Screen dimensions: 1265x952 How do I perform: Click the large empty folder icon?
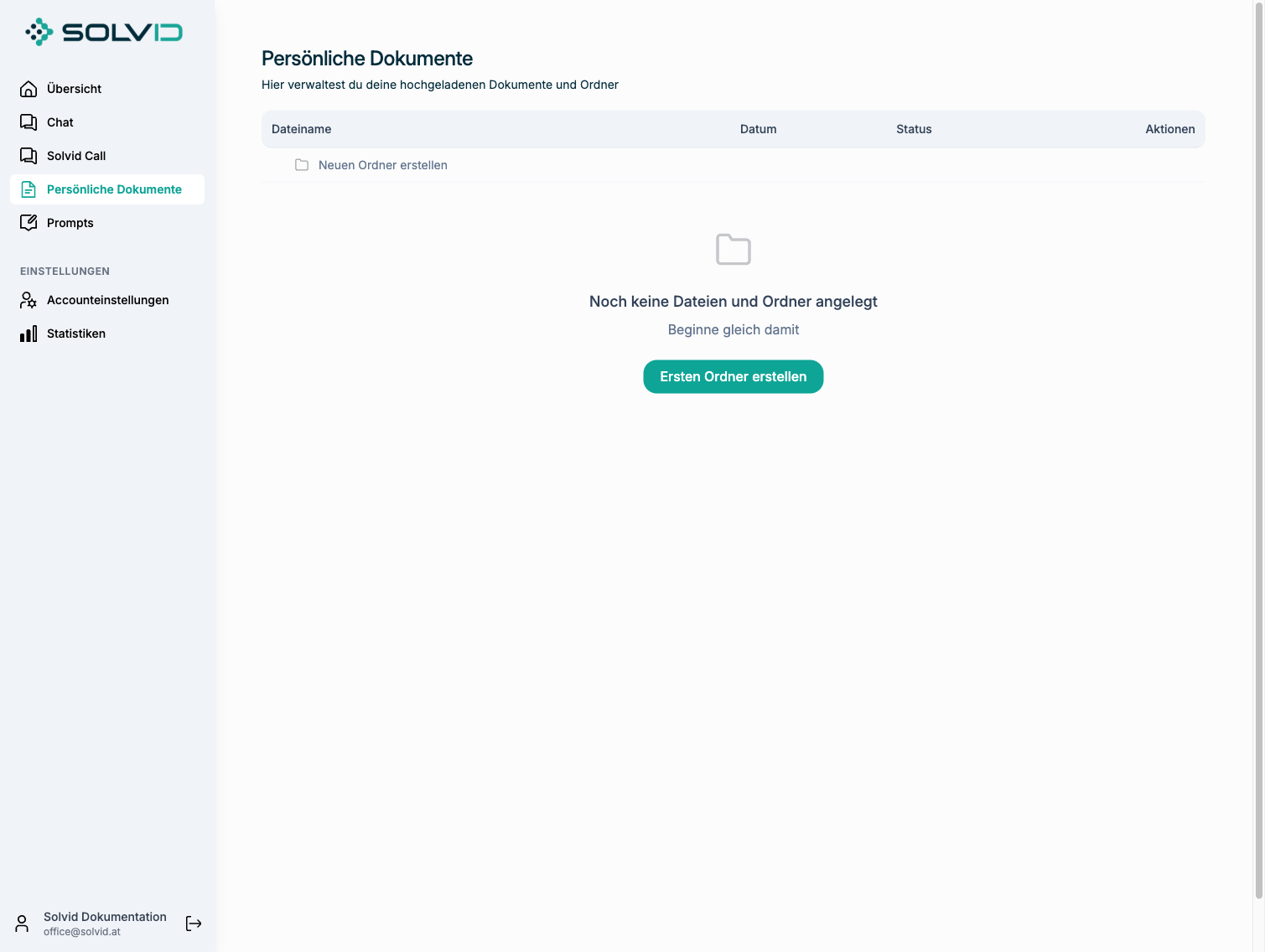click(x=734, y=249)
